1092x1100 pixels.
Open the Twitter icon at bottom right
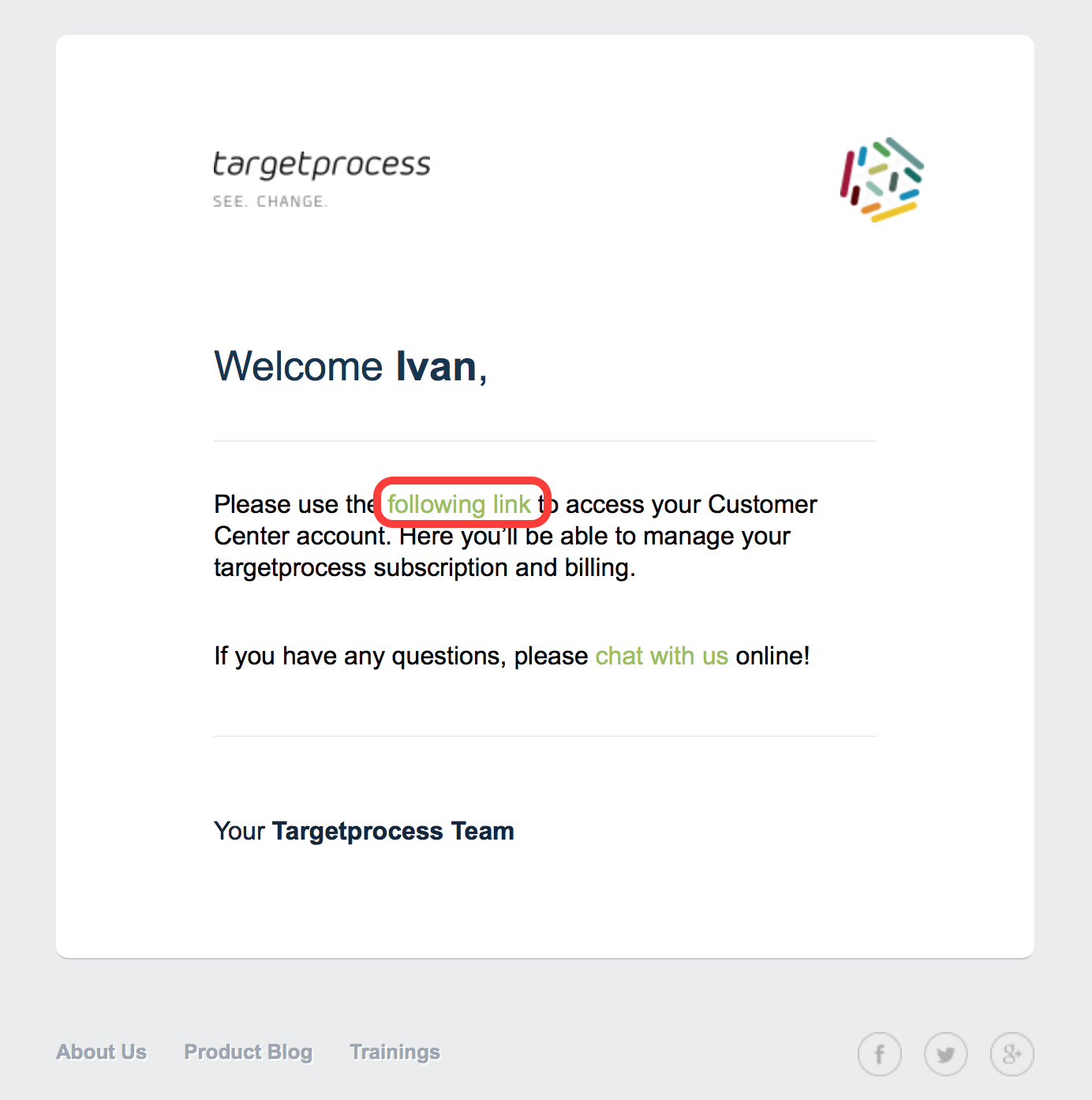[946, 1054]
